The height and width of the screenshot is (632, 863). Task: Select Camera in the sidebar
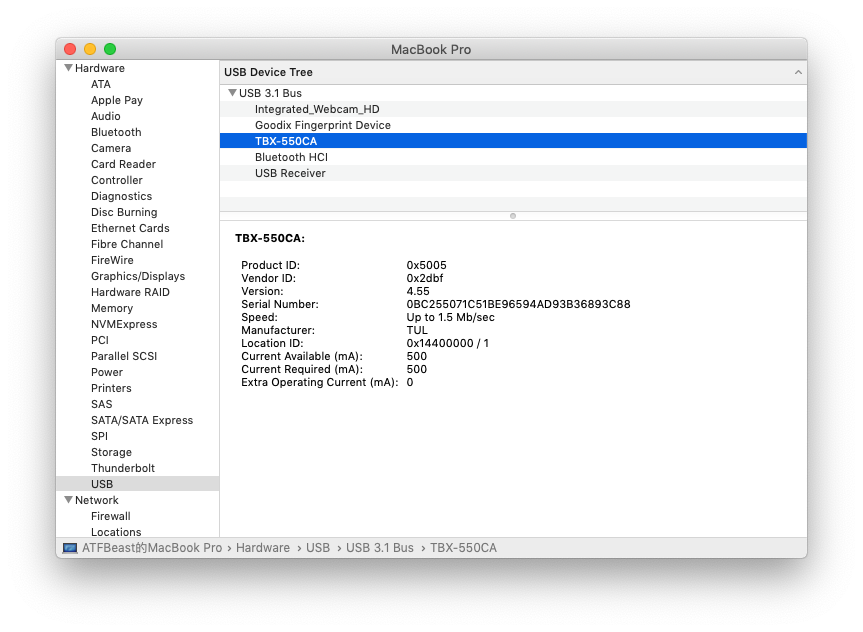[111, 148]
